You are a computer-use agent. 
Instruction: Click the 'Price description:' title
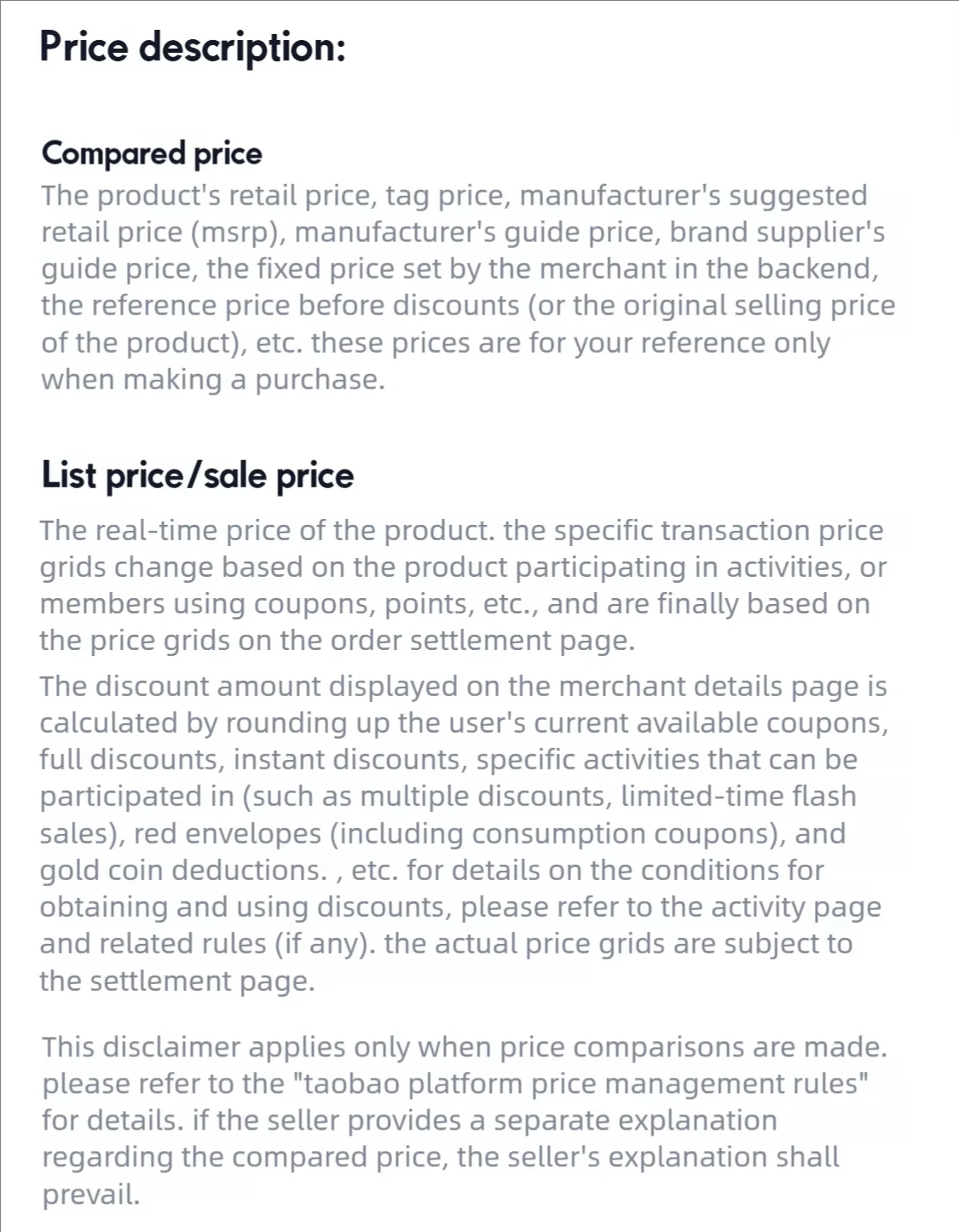pyautogui.click(x=193, y=48)
